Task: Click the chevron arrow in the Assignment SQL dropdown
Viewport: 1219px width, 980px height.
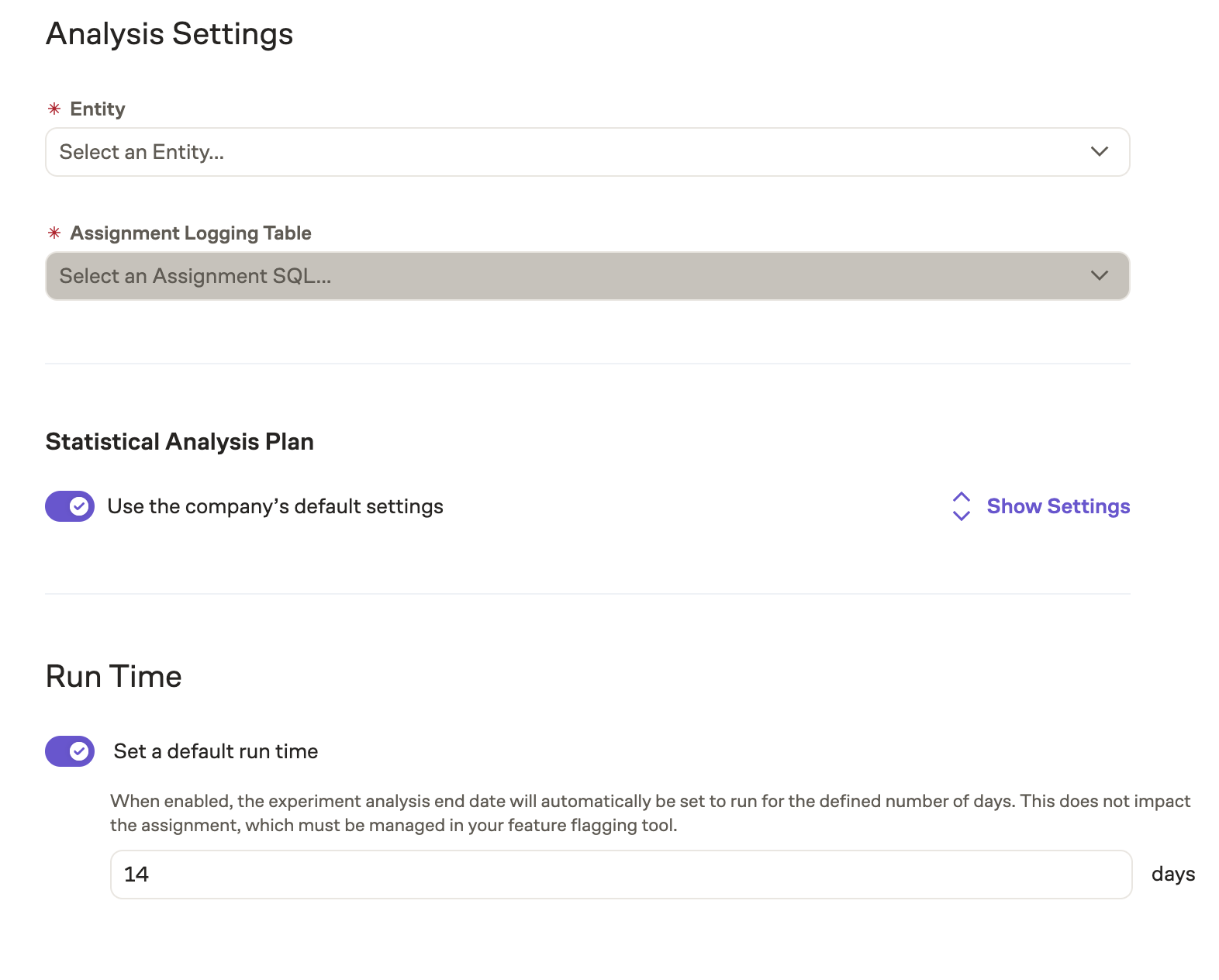Action: coord(1099,276)
